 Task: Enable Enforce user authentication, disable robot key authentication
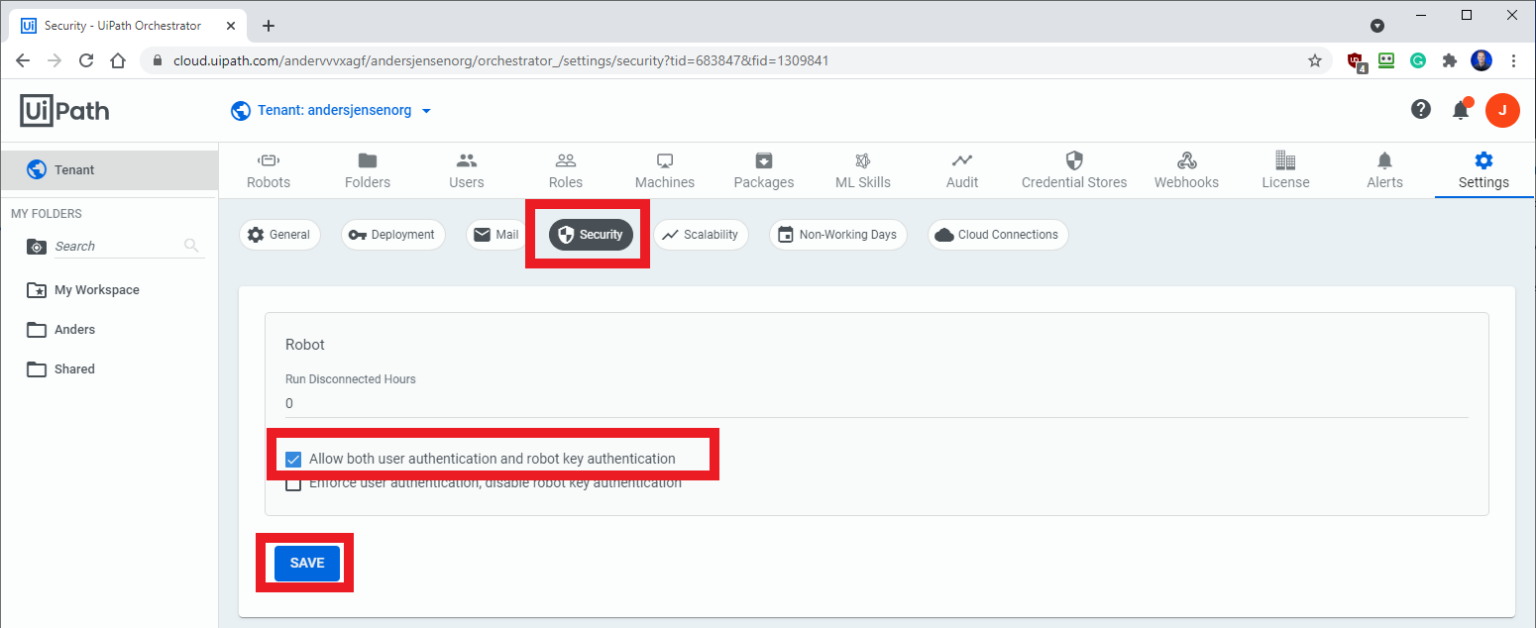coord(293,483)
